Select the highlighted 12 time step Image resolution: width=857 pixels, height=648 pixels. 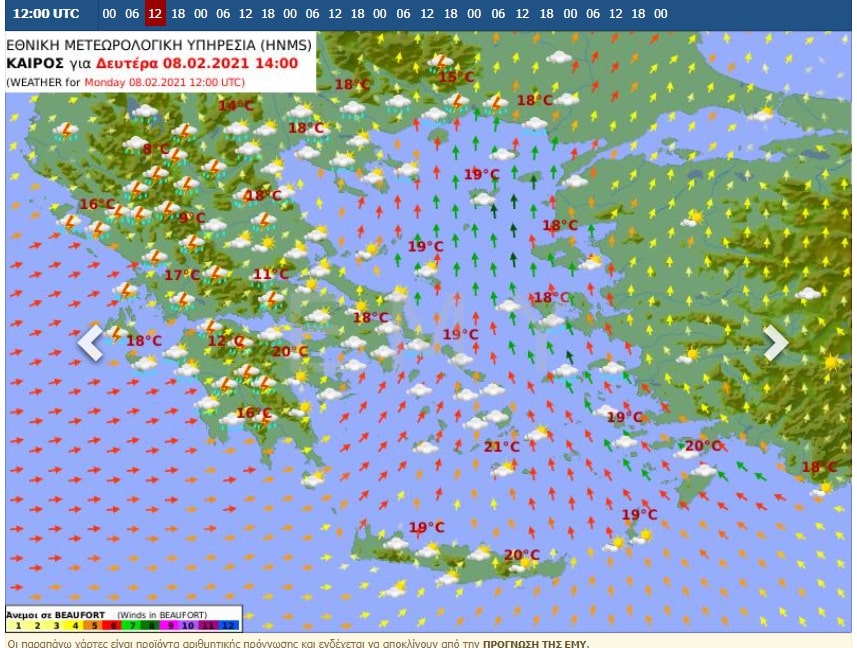(155, 14)
